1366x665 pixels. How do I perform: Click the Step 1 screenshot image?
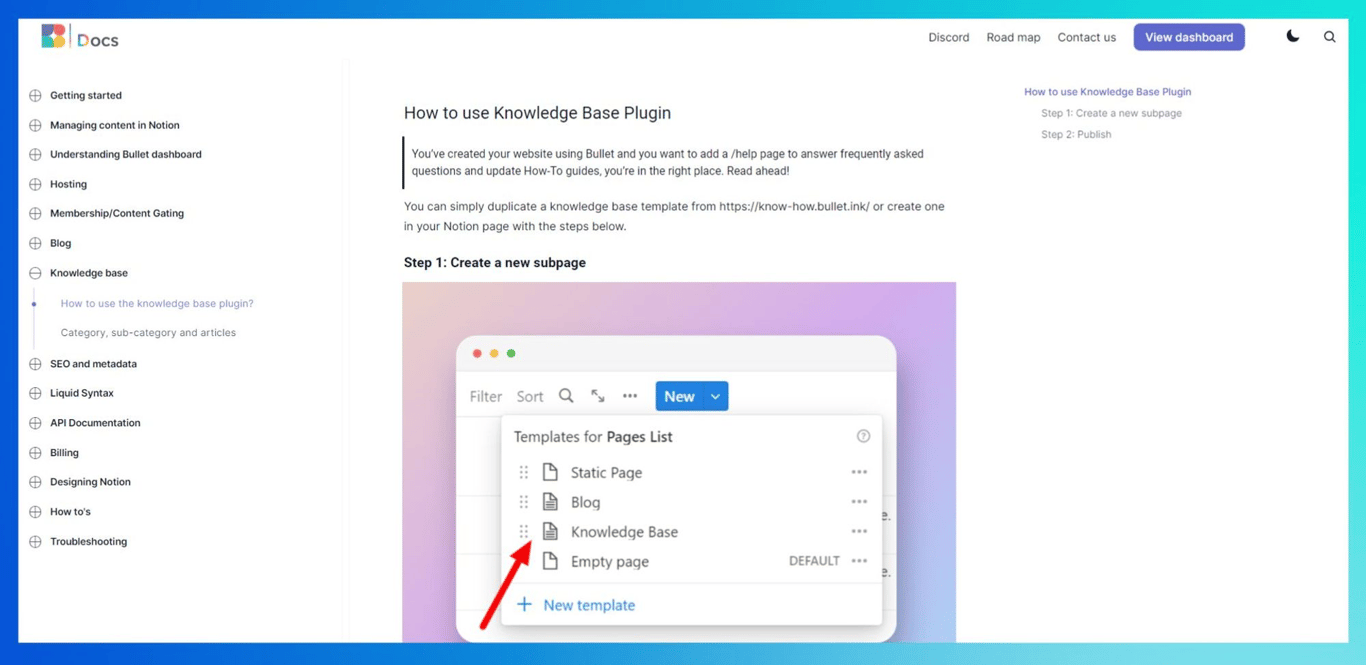point(679,462)
